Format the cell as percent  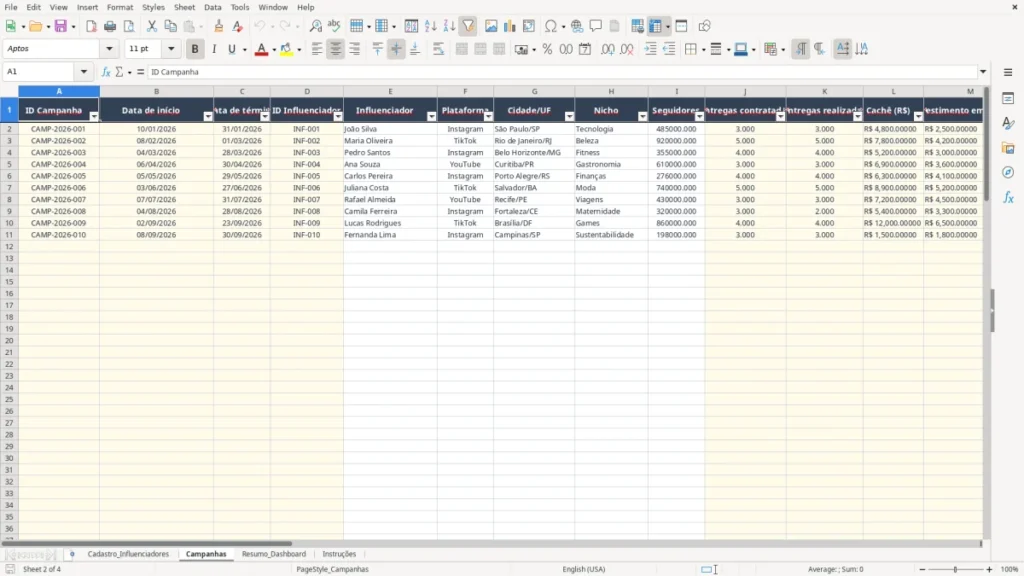[x=547, y=49]
